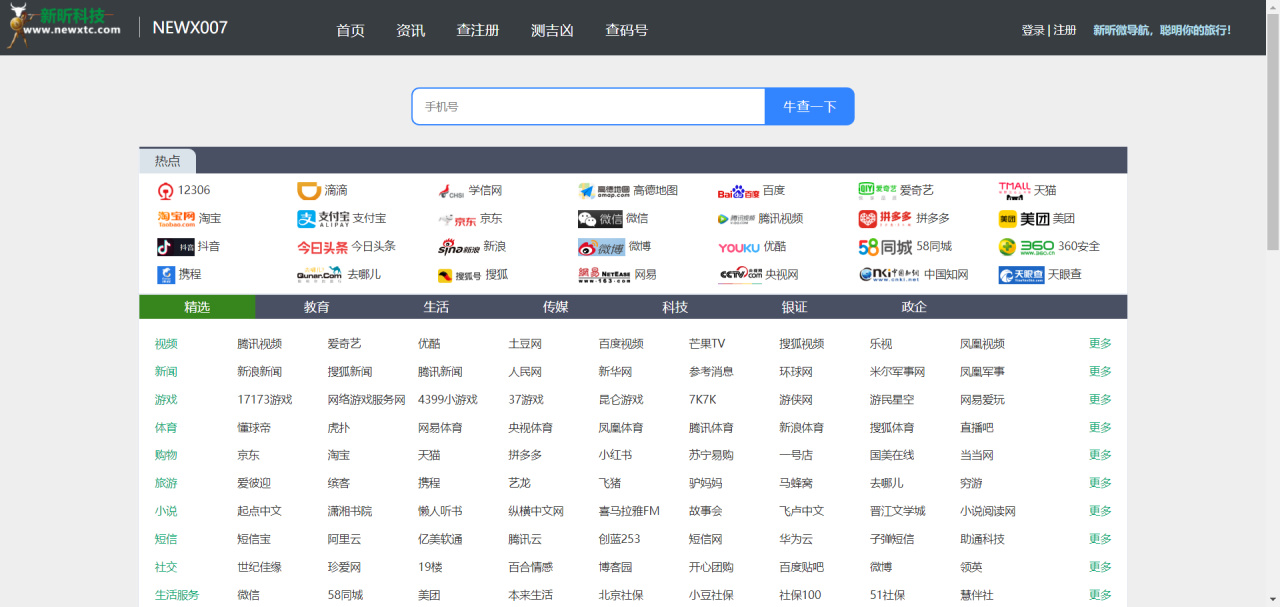Open the 芒果TV link

point(707,343)
